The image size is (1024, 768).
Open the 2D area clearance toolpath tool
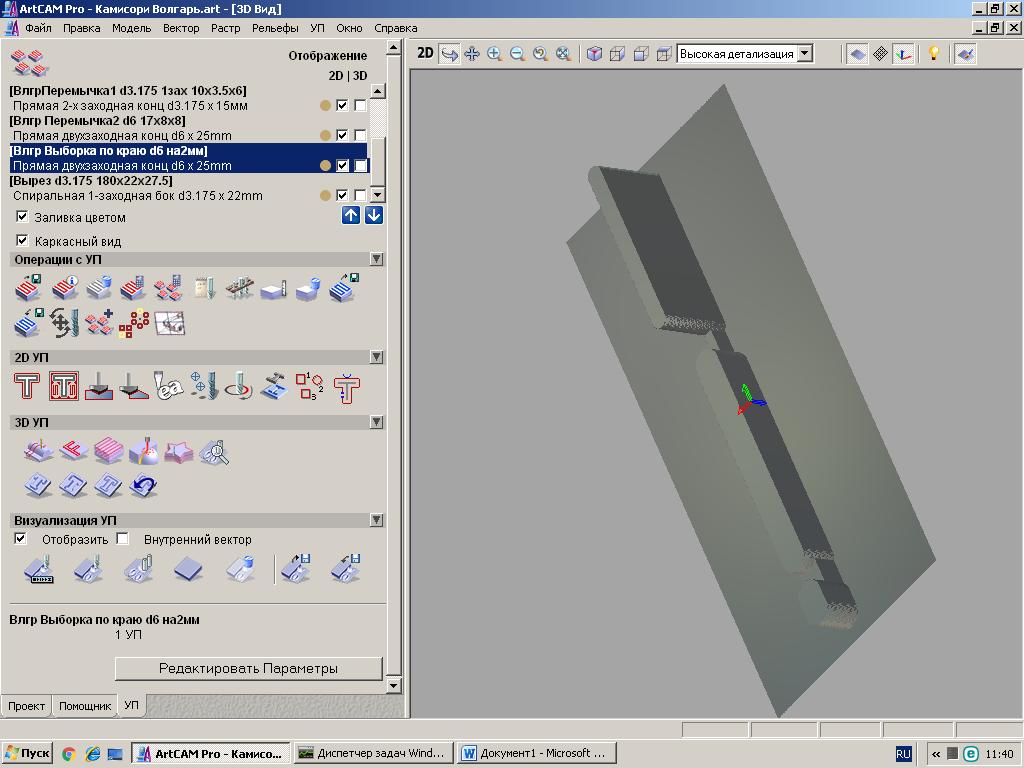tap(64, 386)
